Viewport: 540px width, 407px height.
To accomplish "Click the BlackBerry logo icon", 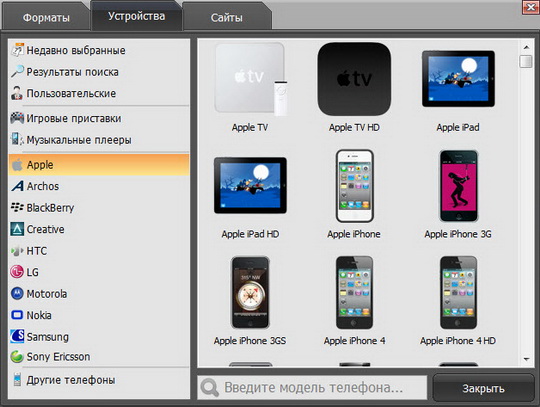I will click(x=17, y=207).
